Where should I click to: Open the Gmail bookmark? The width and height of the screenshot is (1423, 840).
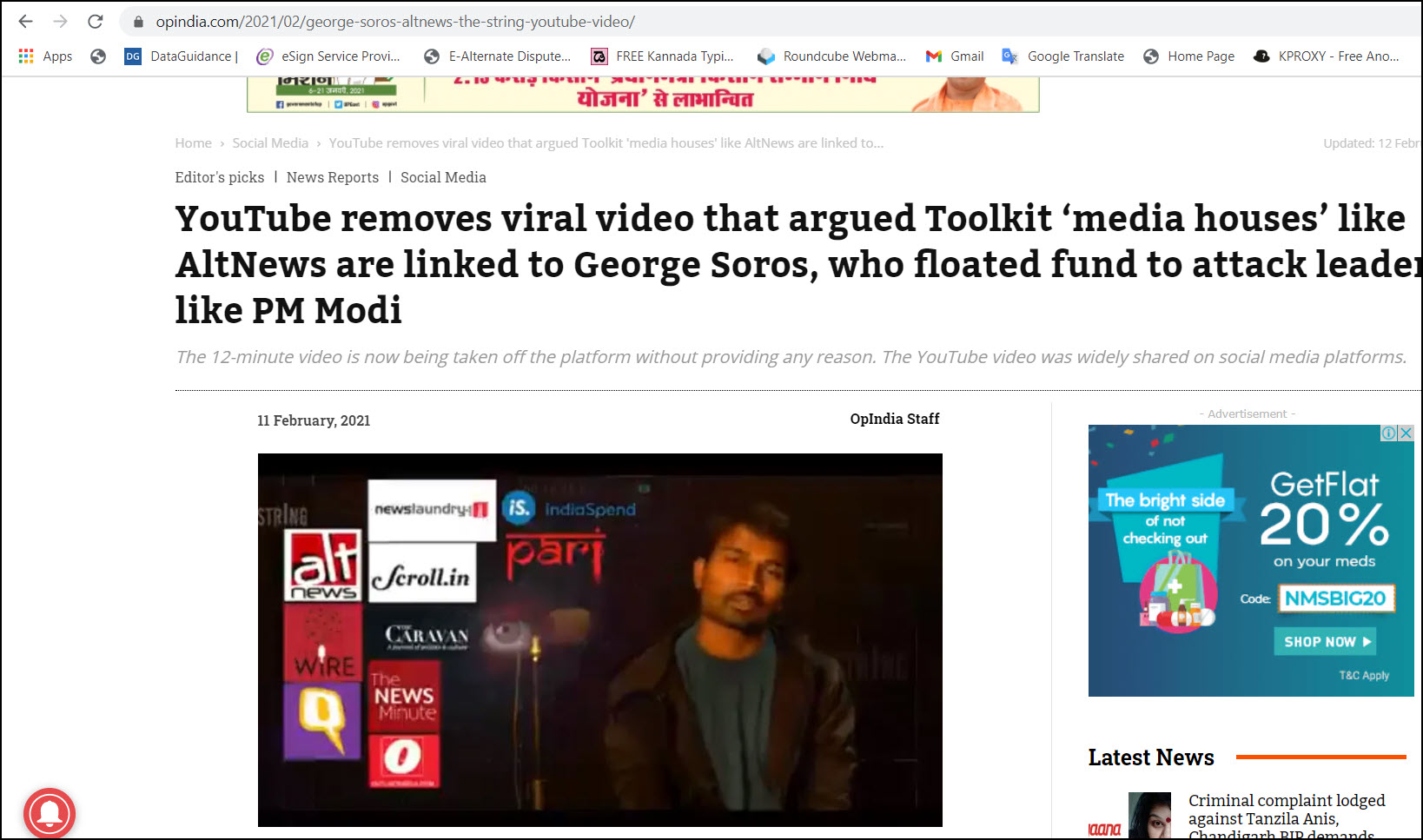pyautogui.click(x=955, y=56)
